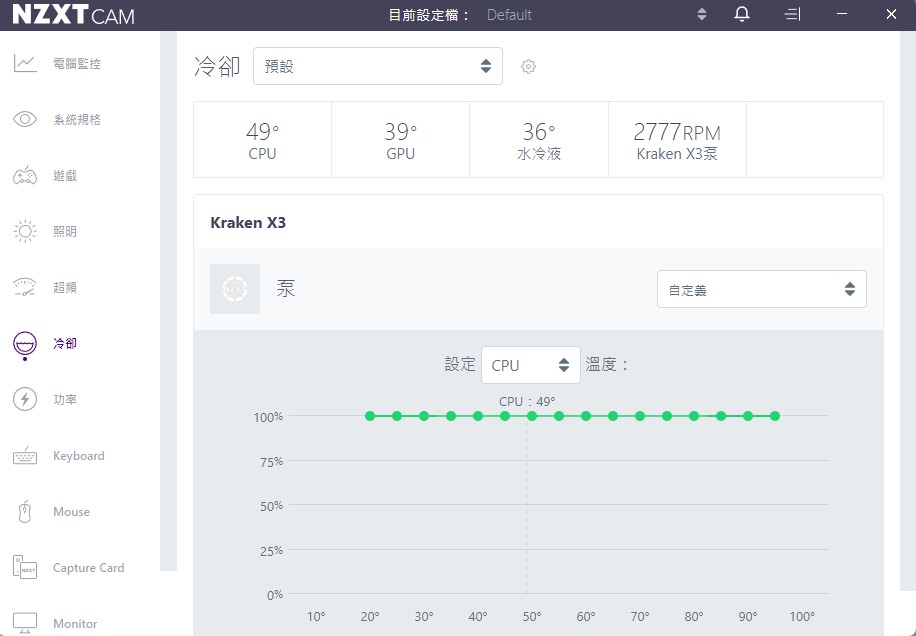Screen dimensions: 916x636
Task: Click the 100% axis label
Action: (x=268, y=417)
